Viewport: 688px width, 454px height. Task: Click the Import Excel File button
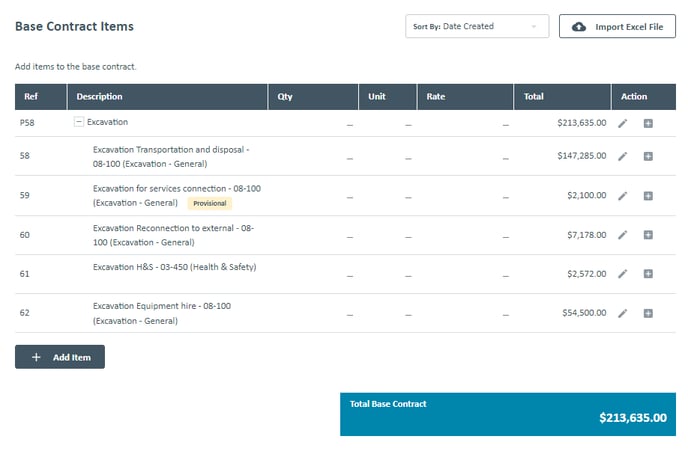[x=617, y=26]
